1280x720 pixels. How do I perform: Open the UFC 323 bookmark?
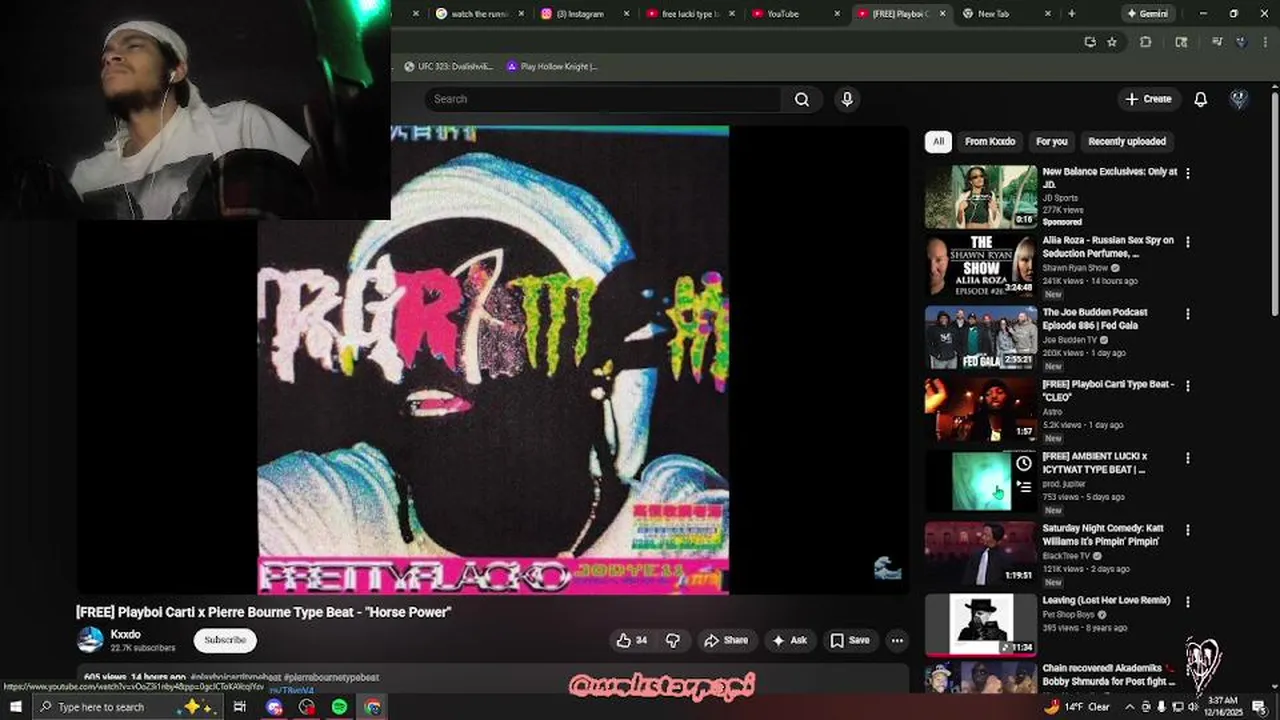coord(448,67)
